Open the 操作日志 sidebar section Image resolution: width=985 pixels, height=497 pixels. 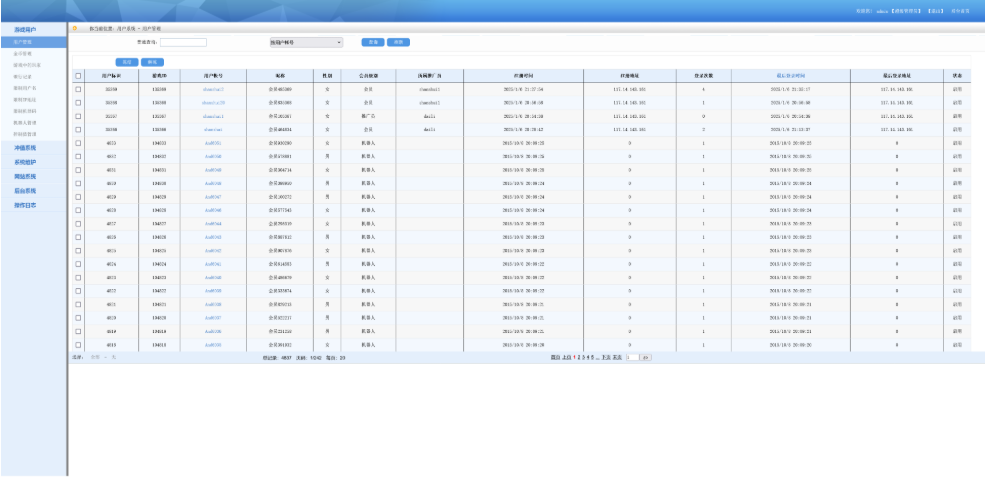pyautogui.click(x=26, y=204)
